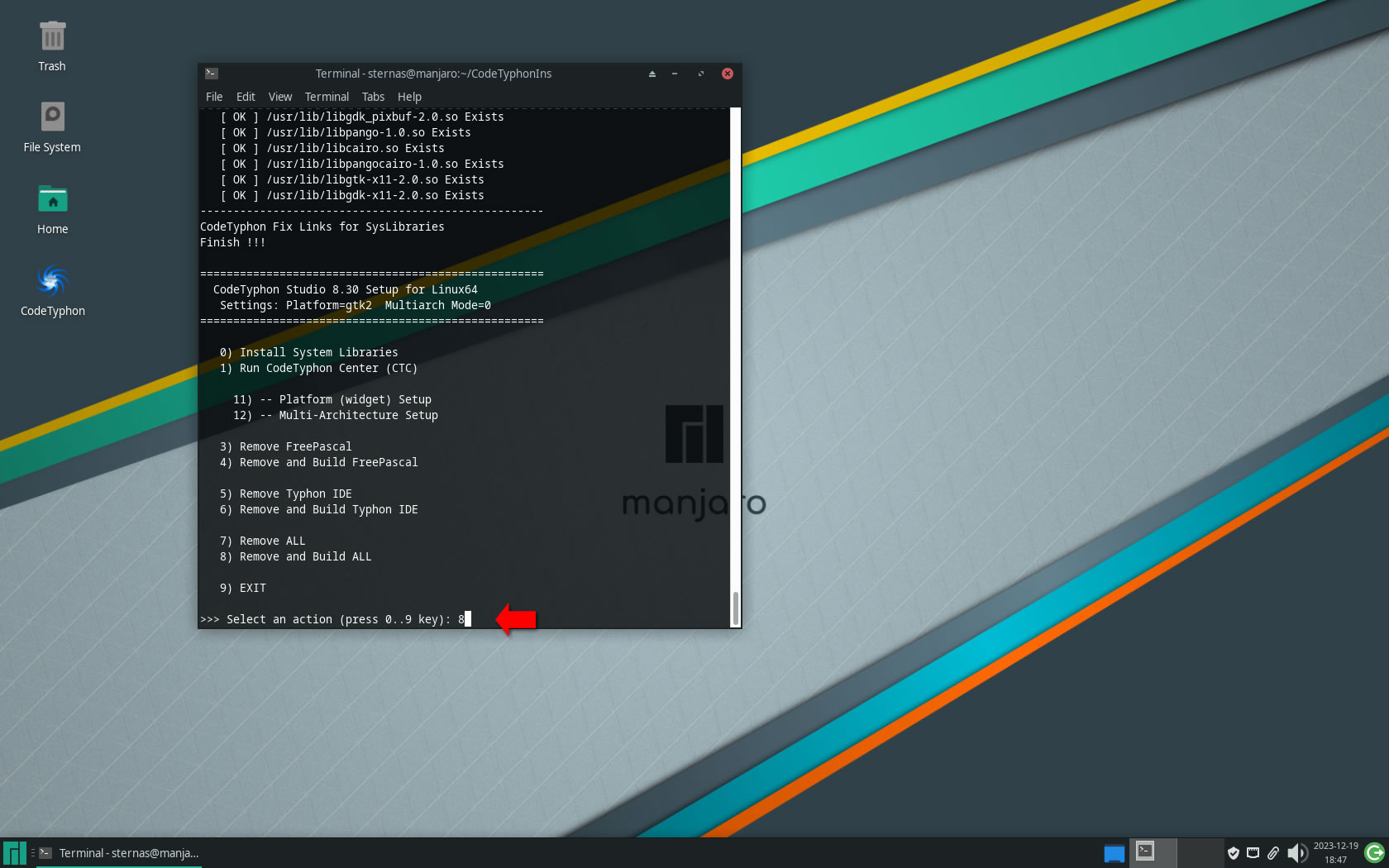This screenshot has height=868, width=1389.
Task: Click the '5) Remove Typhon IDE' line
Action: click(285, 494)
